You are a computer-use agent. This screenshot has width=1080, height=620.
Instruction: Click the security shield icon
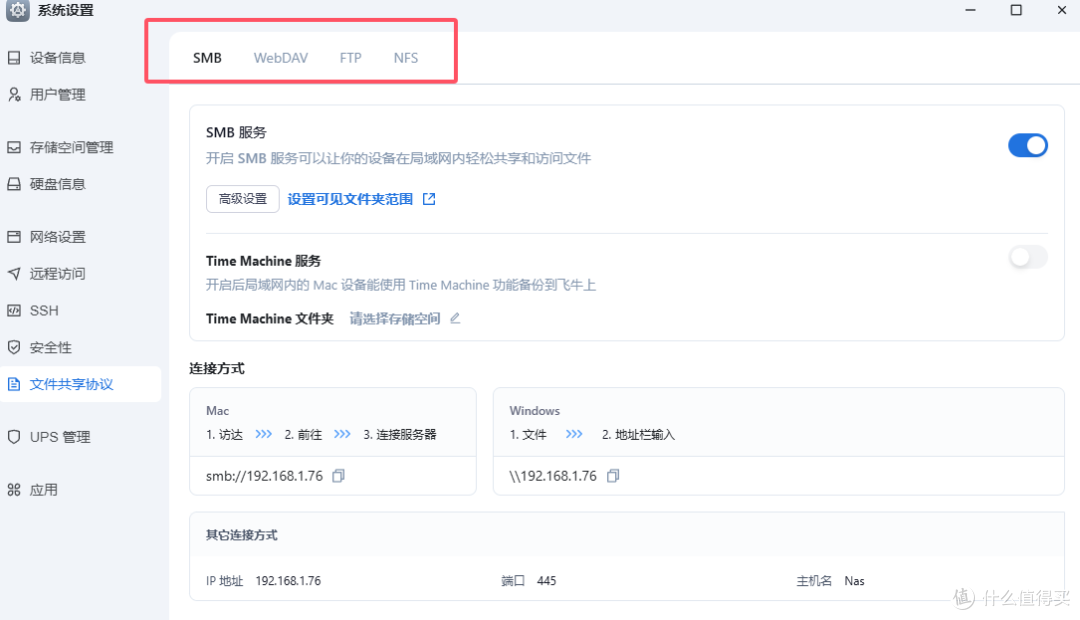14,347
